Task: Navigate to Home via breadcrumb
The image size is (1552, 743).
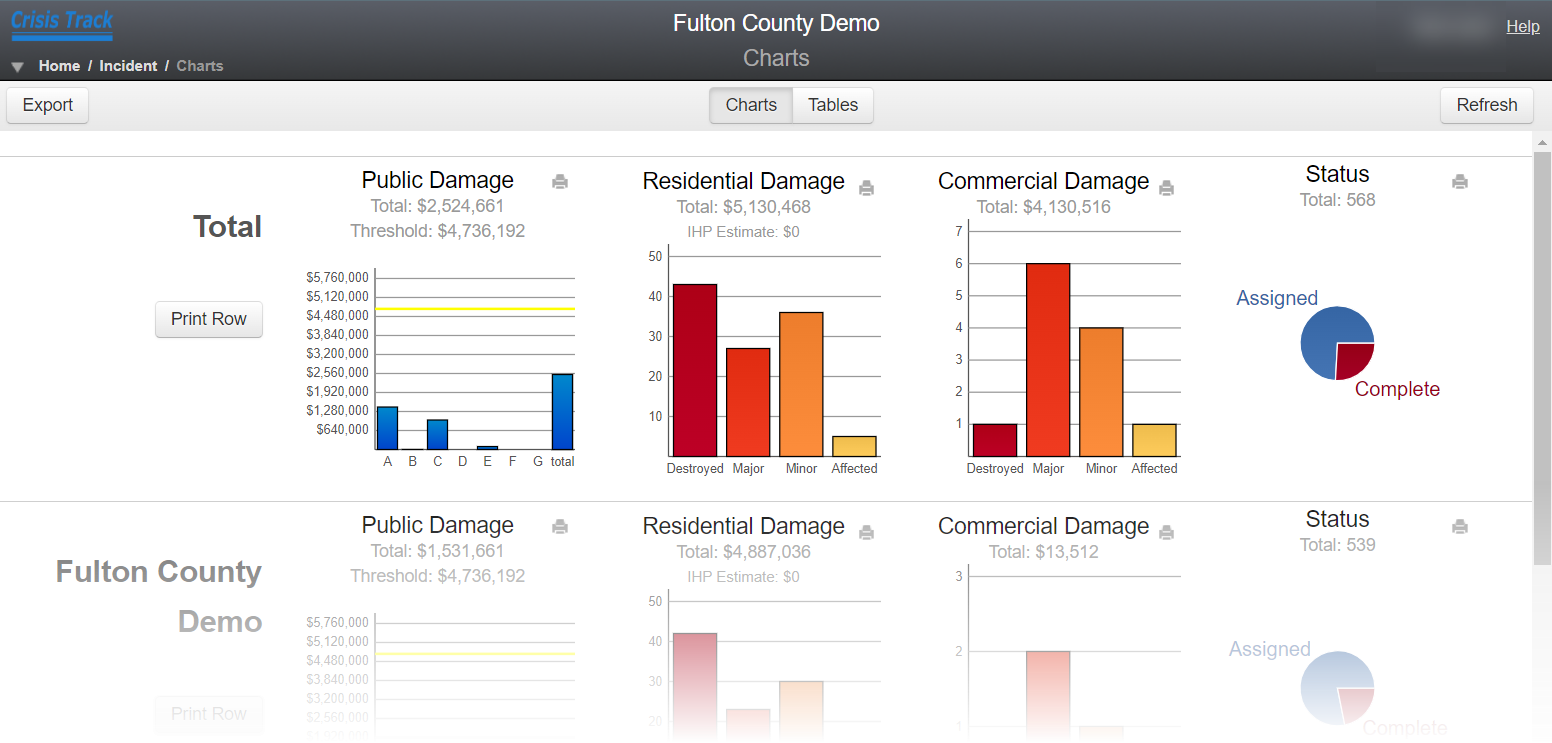Action: [59, 66]
